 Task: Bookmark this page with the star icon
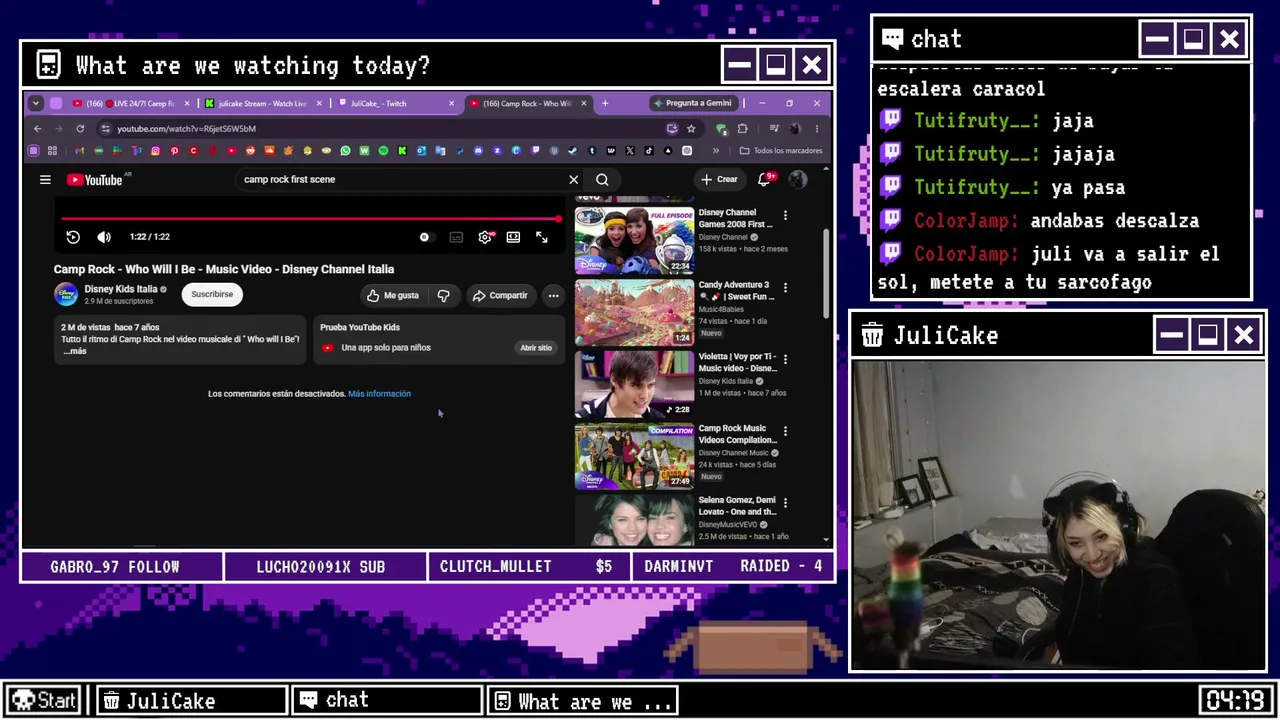[x=691, y=129]
